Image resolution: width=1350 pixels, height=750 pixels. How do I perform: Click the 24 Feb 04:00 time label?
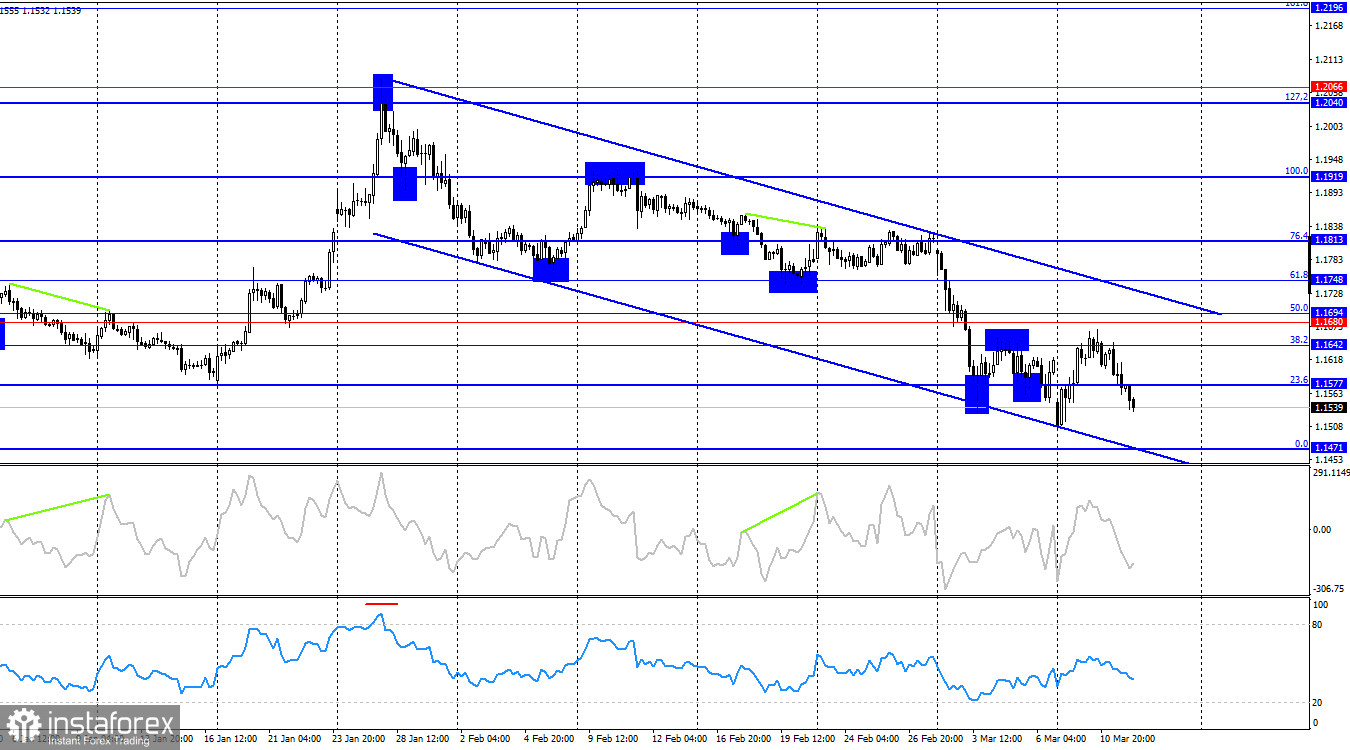point(872,739)
